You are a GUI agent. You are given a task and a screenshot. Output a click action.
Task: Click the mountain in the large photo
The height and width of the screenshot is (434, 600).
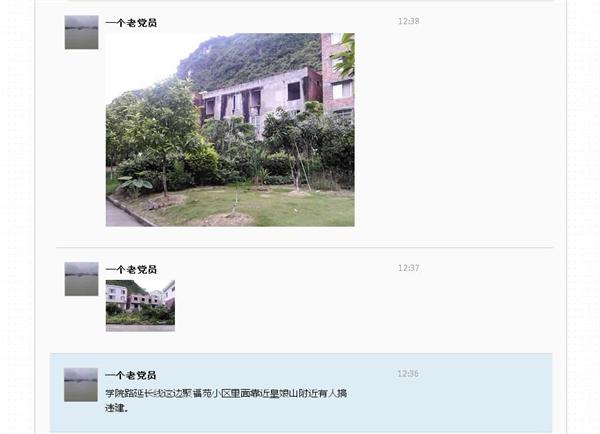(249, 57)
